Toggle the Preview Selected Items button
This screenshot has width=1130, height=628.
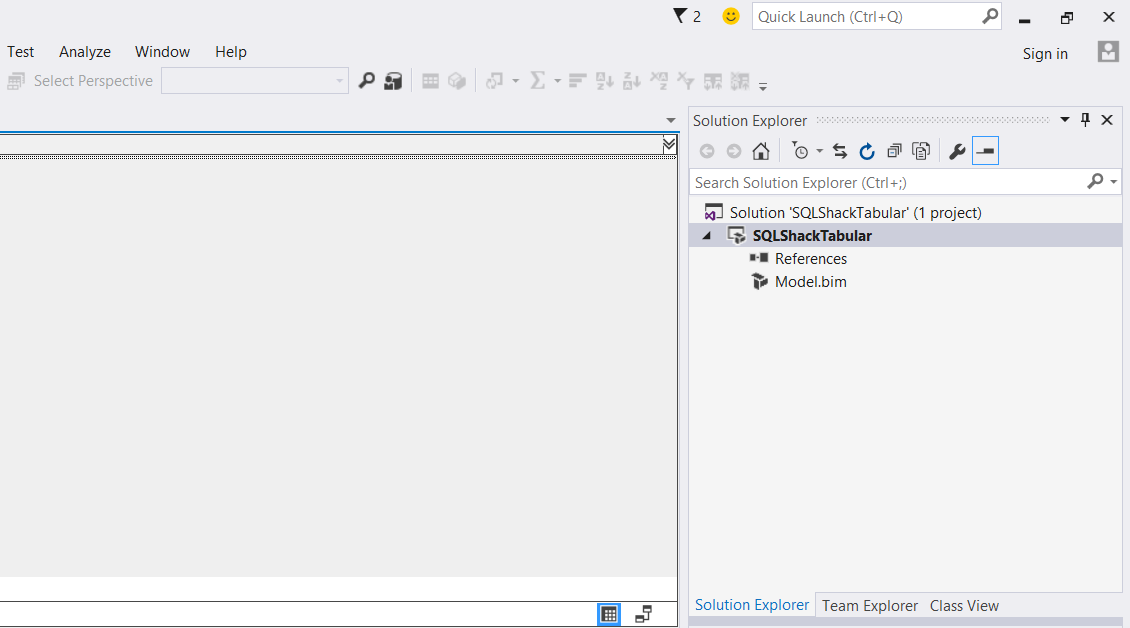click(985, 151)
